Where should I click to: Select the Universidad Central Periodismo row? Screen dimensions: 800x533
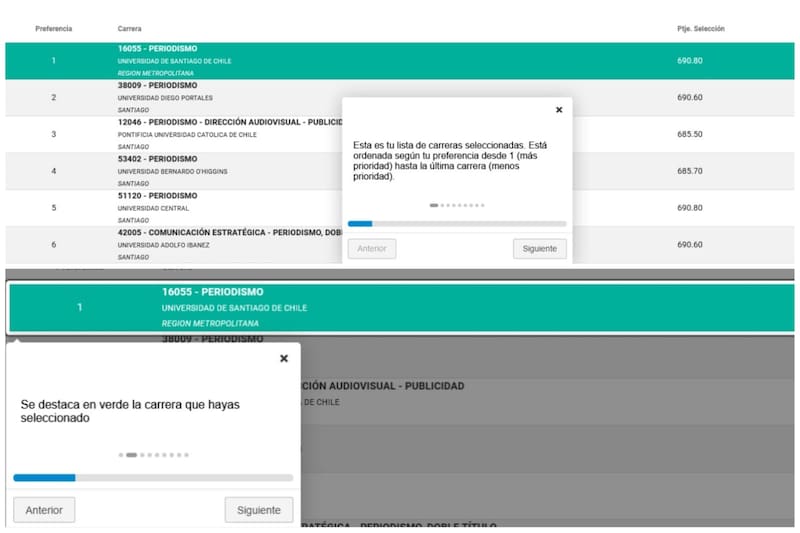click(200, 208)
